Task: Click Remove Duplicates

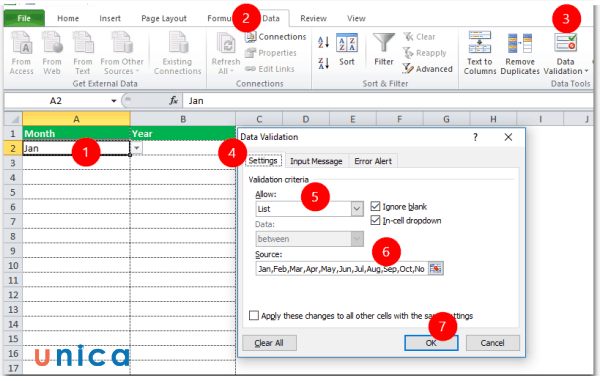Action: click(520, 54)
